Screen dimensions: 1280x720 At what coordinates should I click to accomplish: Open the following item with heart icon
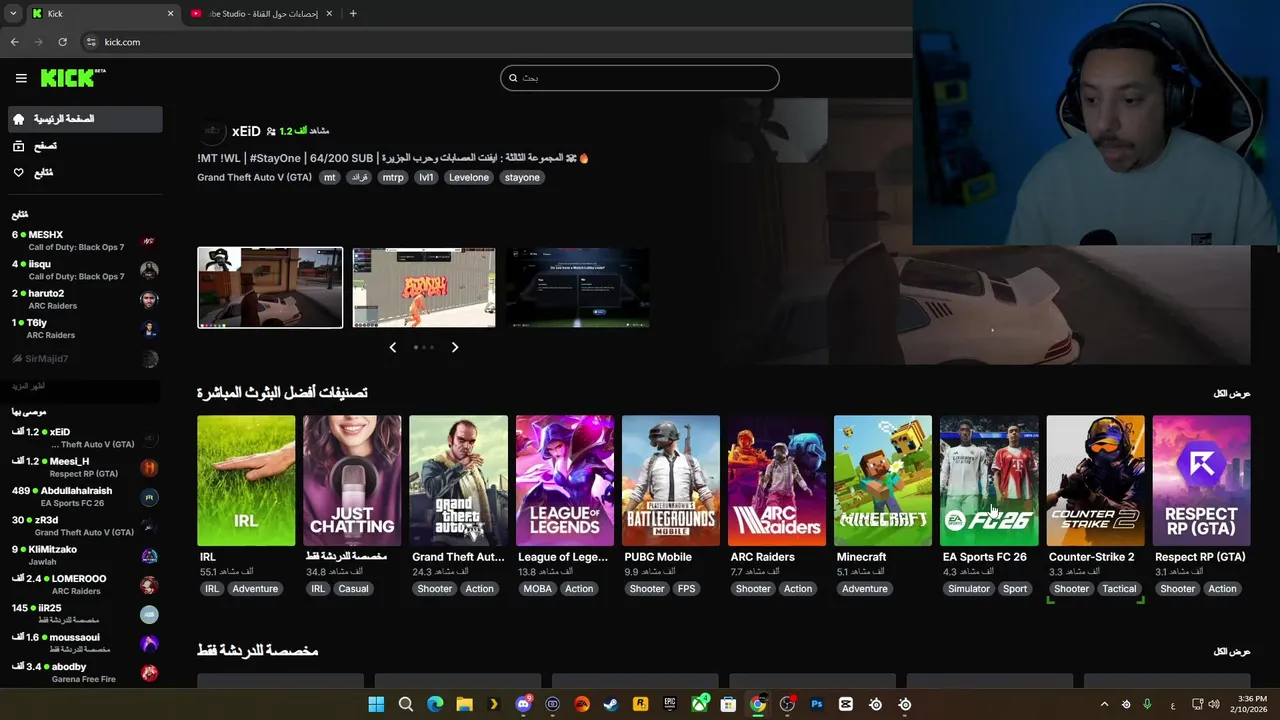click(85, 173)
